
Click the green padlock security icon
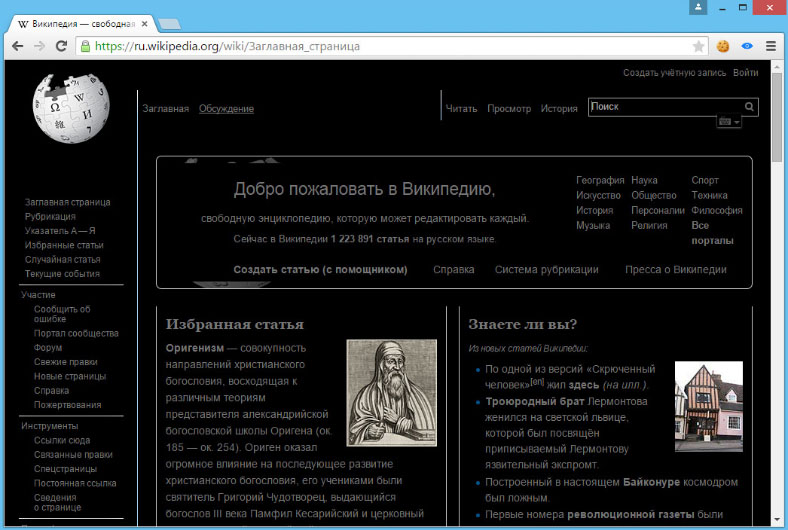(85, 46)
